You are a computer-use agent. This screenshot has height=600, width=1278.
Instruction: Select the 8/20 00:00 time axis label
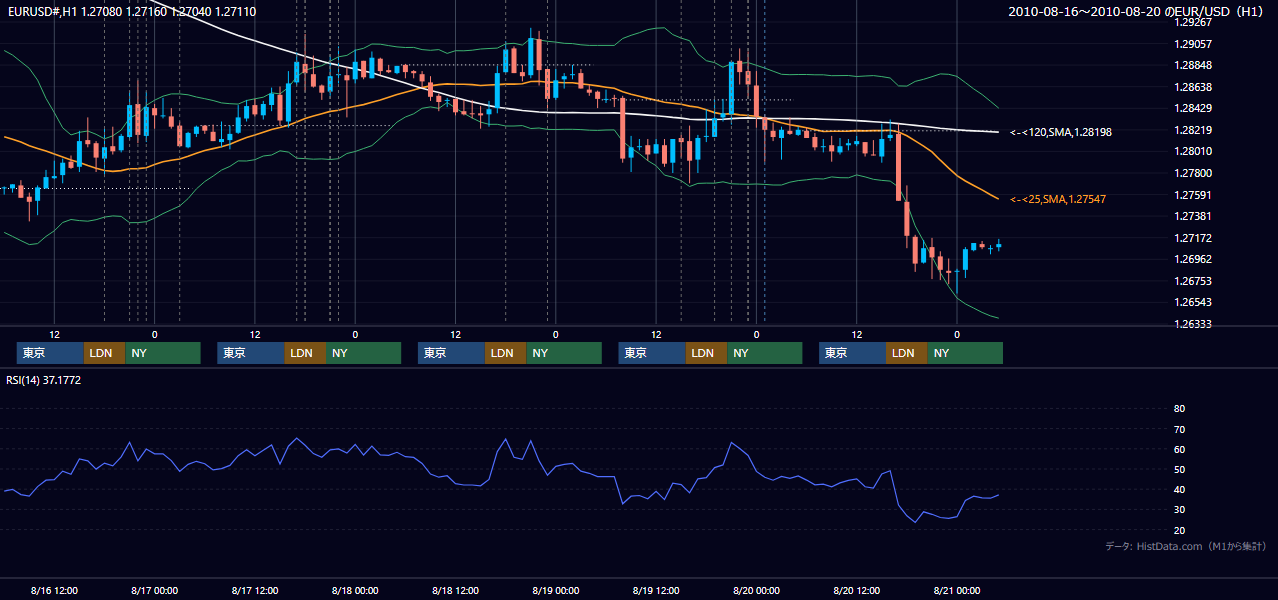tap(756, 590)
